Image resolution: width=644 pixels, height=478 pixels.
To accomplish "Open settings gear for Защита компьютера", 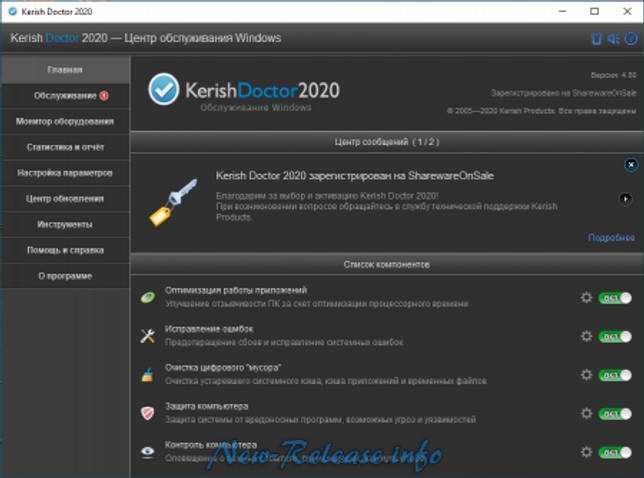I will [586, 413].
